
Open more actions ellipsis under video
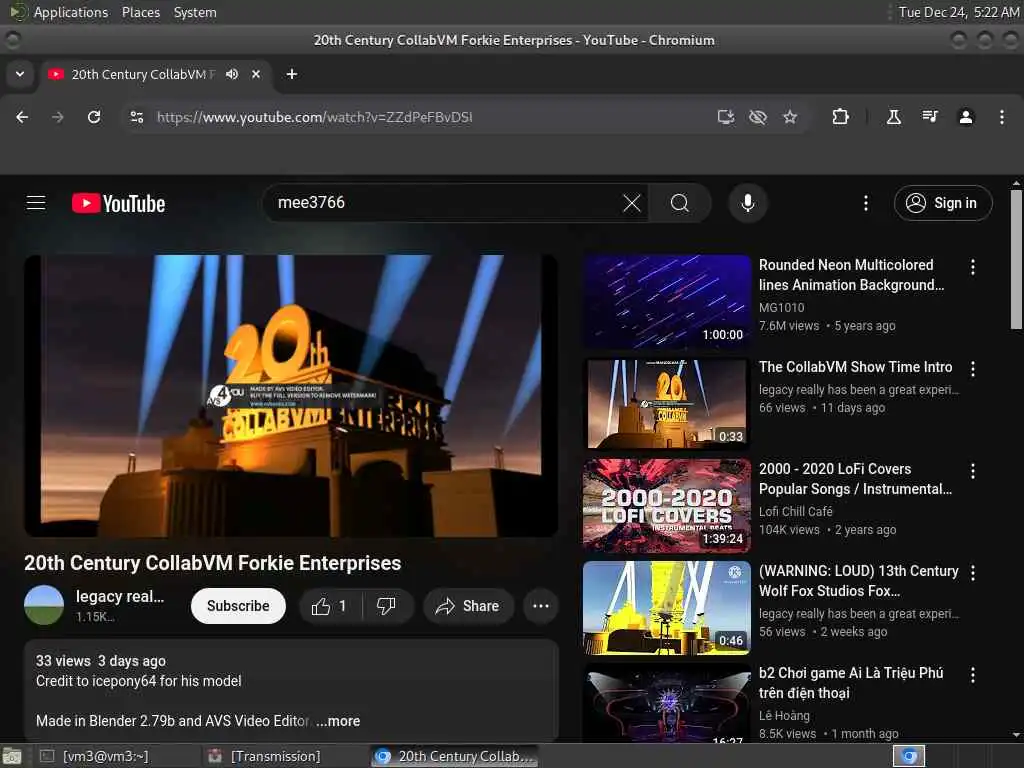tap(541, 606)
